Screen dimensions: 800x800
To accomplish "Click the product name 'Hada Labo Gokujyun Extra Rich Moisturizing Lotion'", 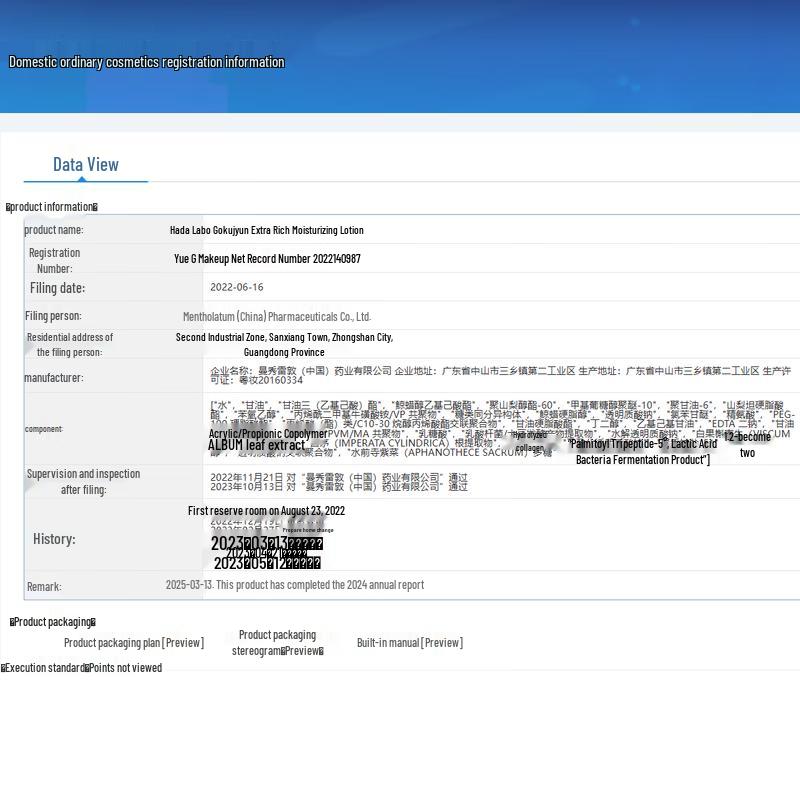I will [266, 230].
